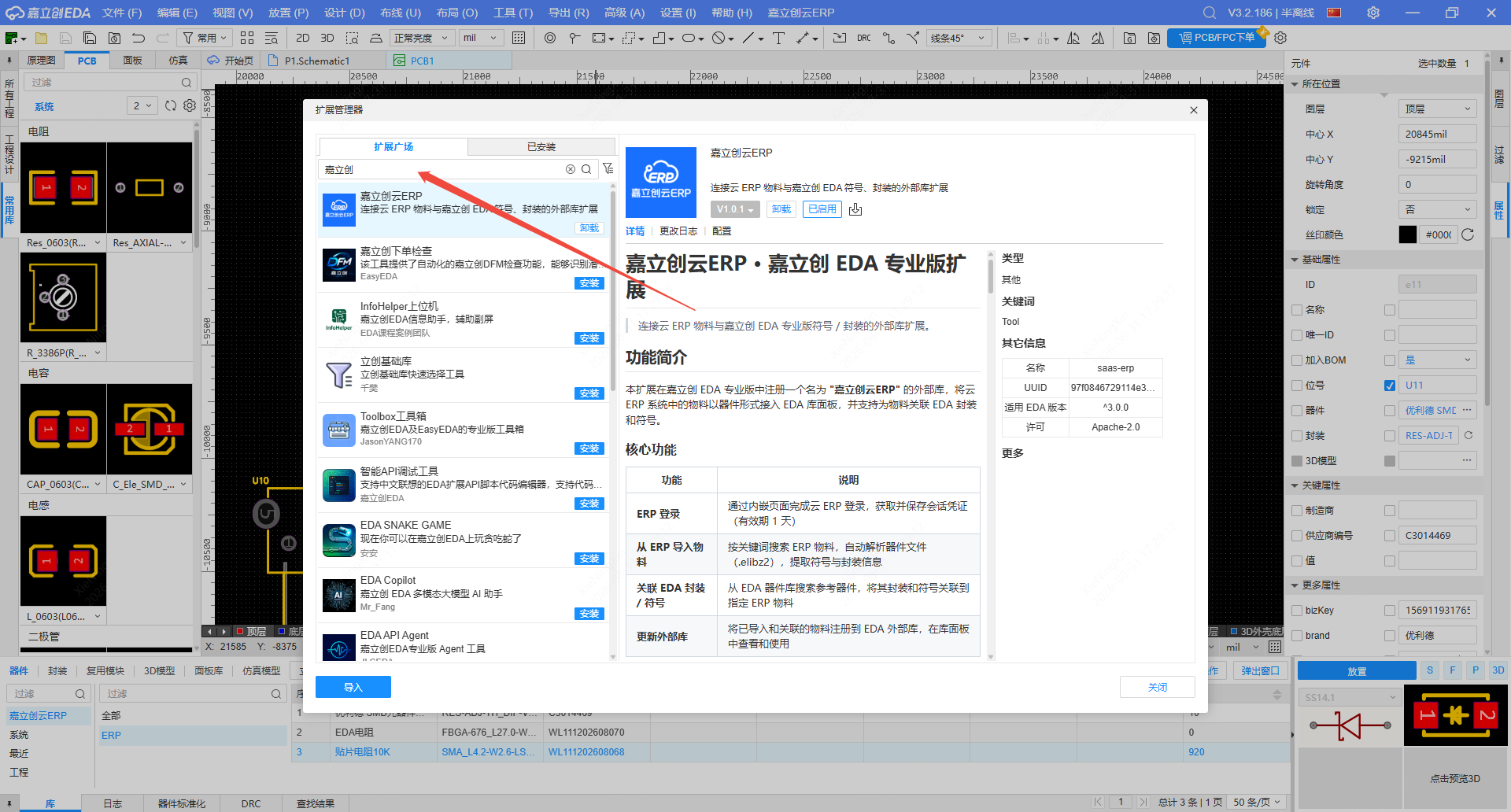Viewport: 1511px width, 812px height.
Task: Collapse the 基础属性 section
Action: [x=1295, y=260]
